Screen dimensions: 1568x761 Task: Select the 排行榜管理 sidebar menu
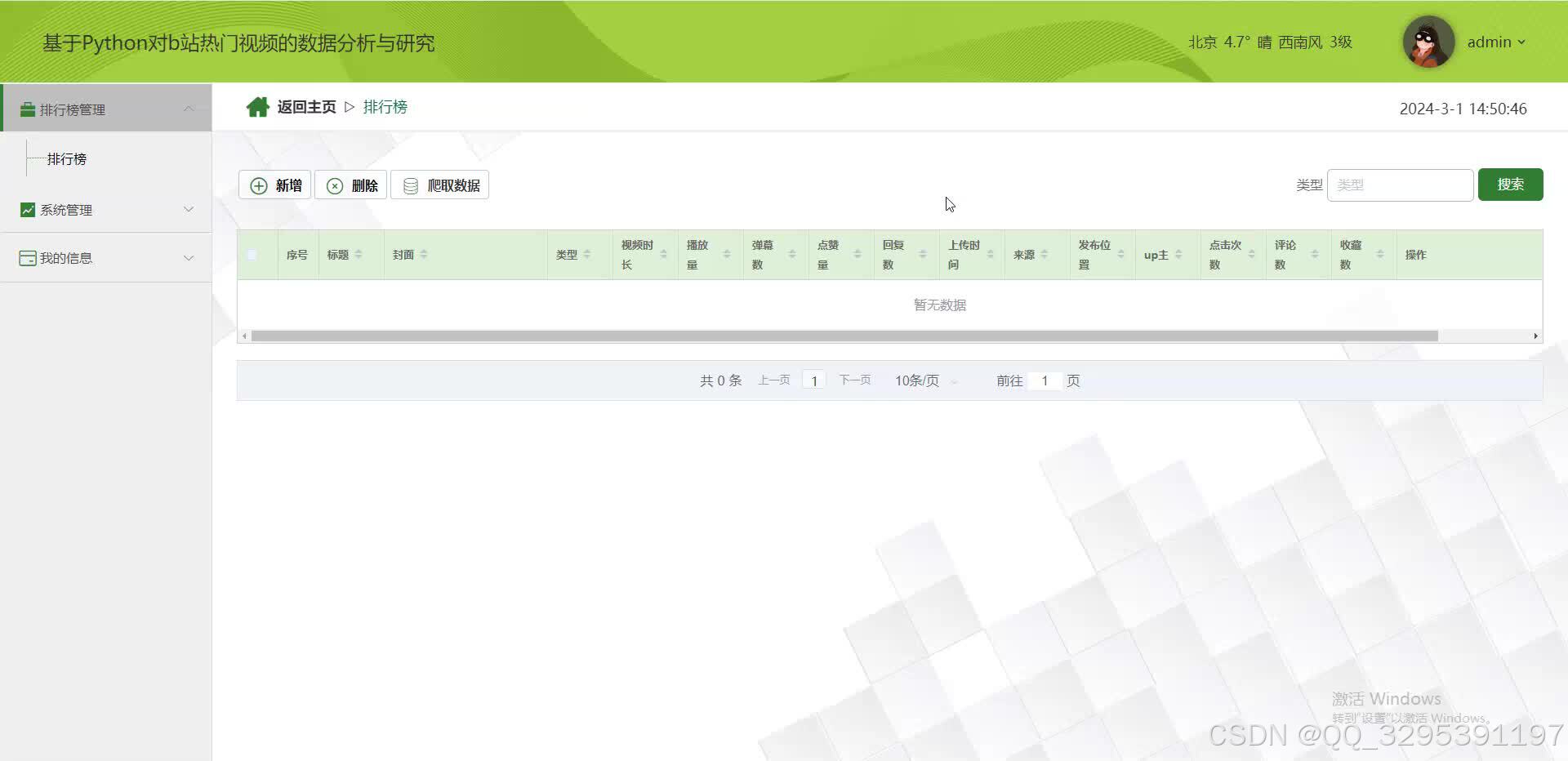point(106,108)
